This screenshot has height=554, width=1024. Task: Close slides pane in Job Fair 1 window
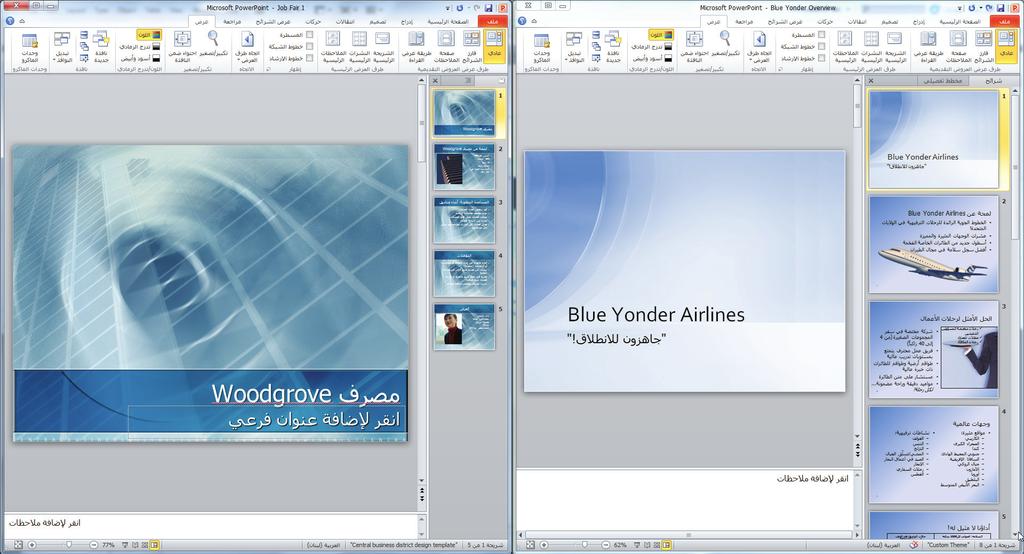tap(436, 81)
